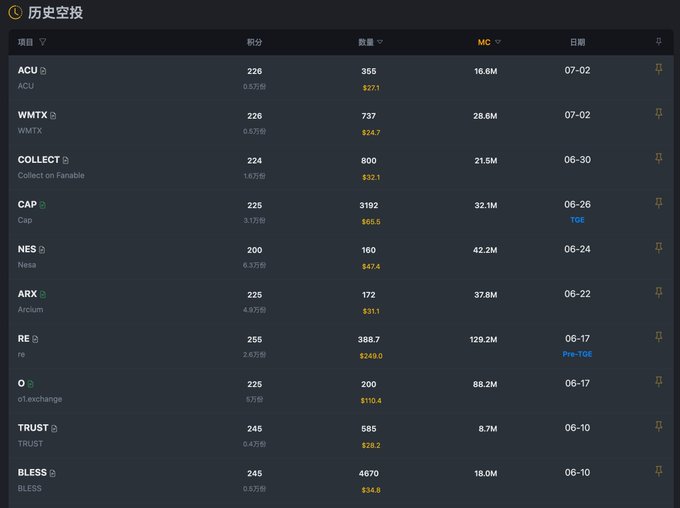The image size is (680, 508).
Task: Pin the NES row
Action: 658,248
